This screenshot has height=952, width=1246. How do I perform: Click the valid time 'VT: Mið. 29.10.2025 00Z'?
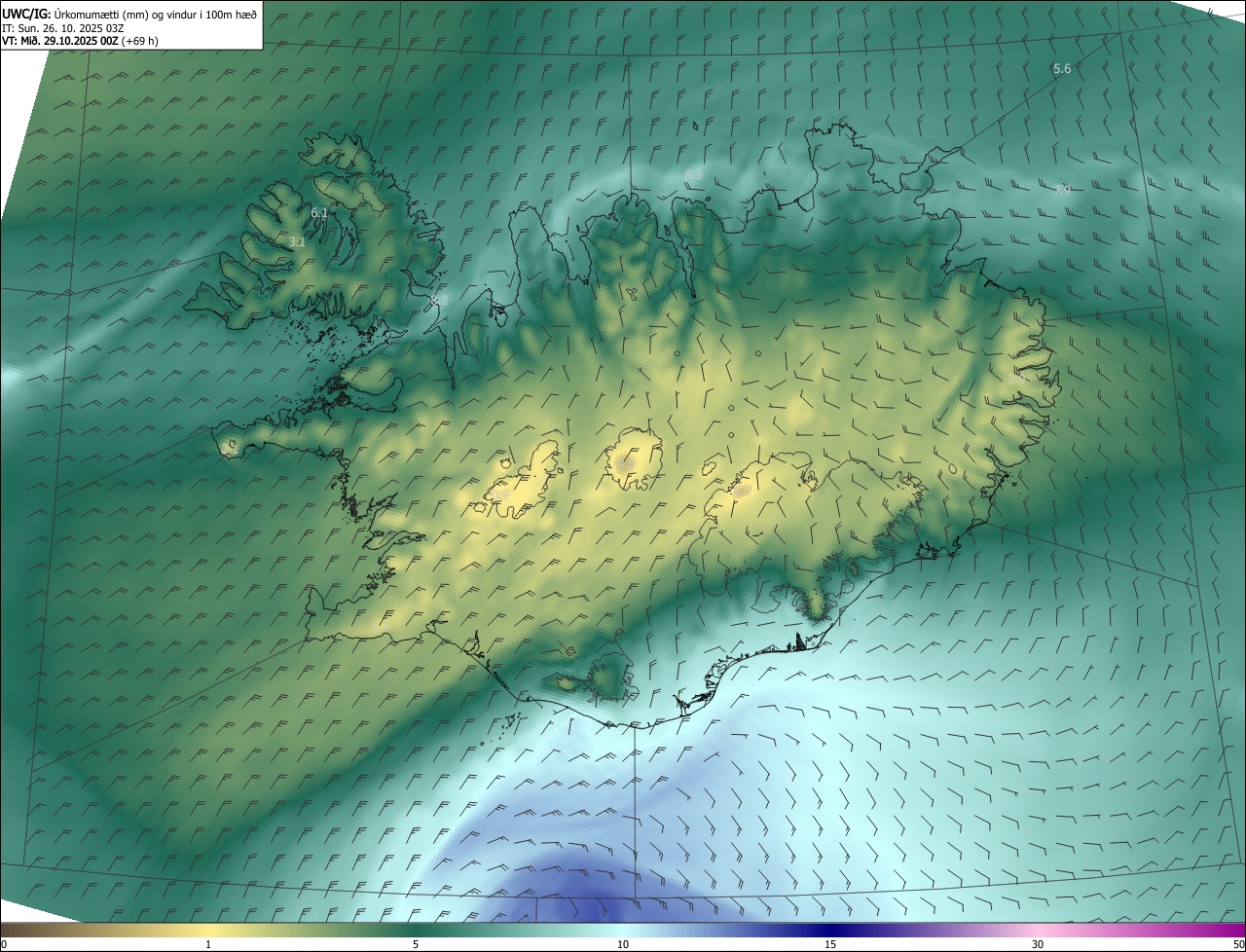[60, 41]
